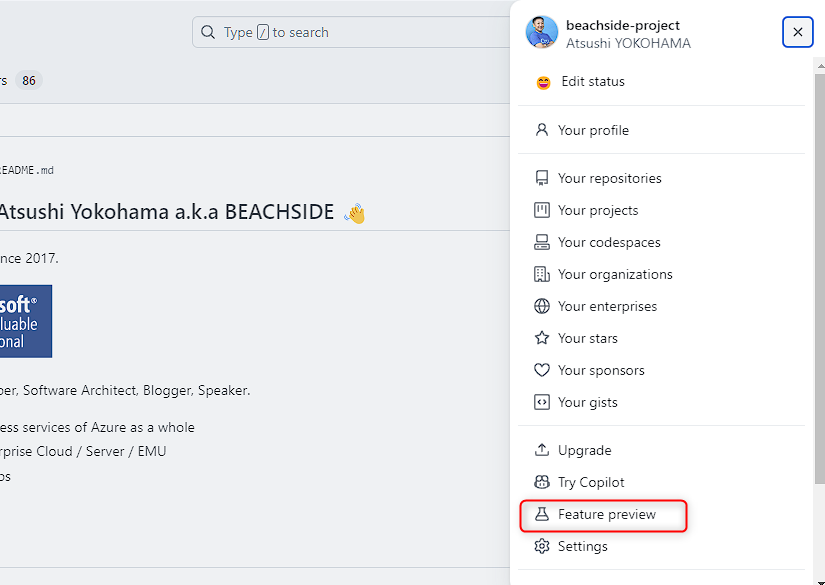Viewport: 825px width, 585px height.
Task: Select the Your repositories book icon
Action: 541,177
